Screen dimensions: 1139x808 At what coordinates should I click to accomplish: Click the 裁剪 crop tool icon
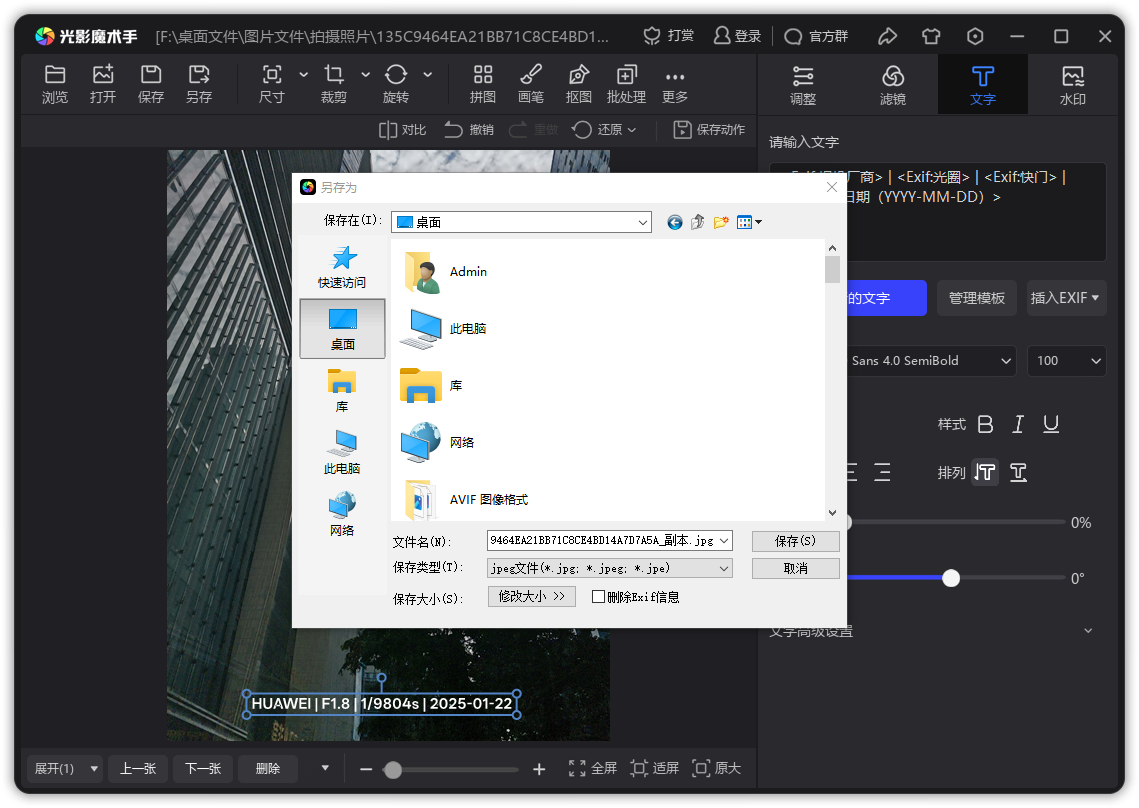333,75
